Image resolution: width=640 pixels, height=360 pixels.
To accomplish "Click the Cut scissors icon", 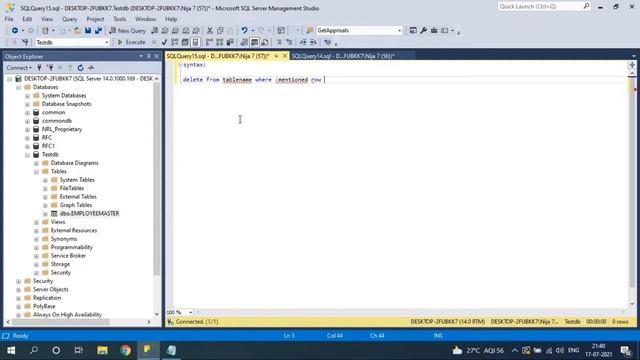I will [x=210, y=31].
